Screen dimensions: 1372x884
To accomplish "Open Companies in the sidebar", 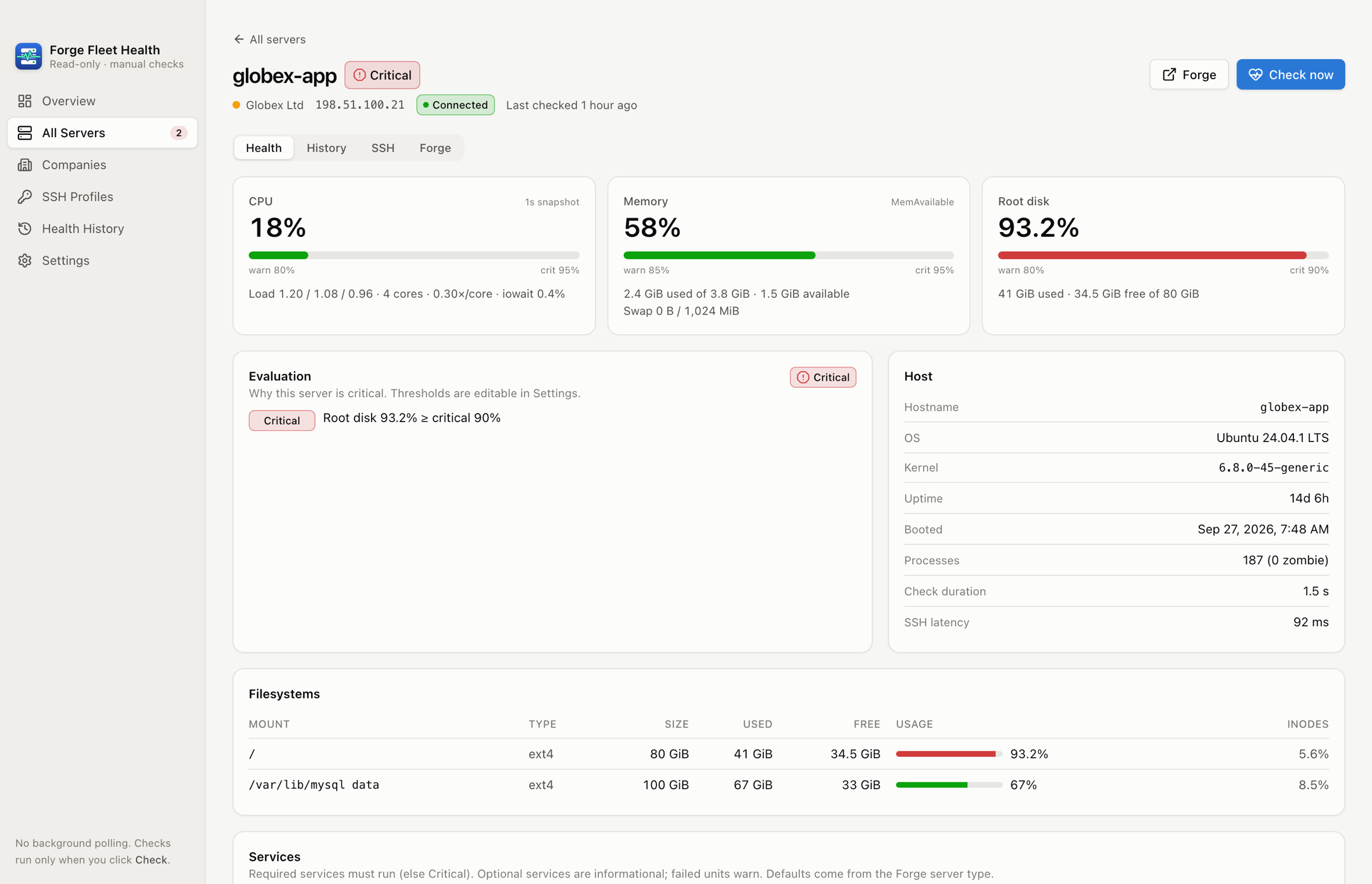I will 102,165.
